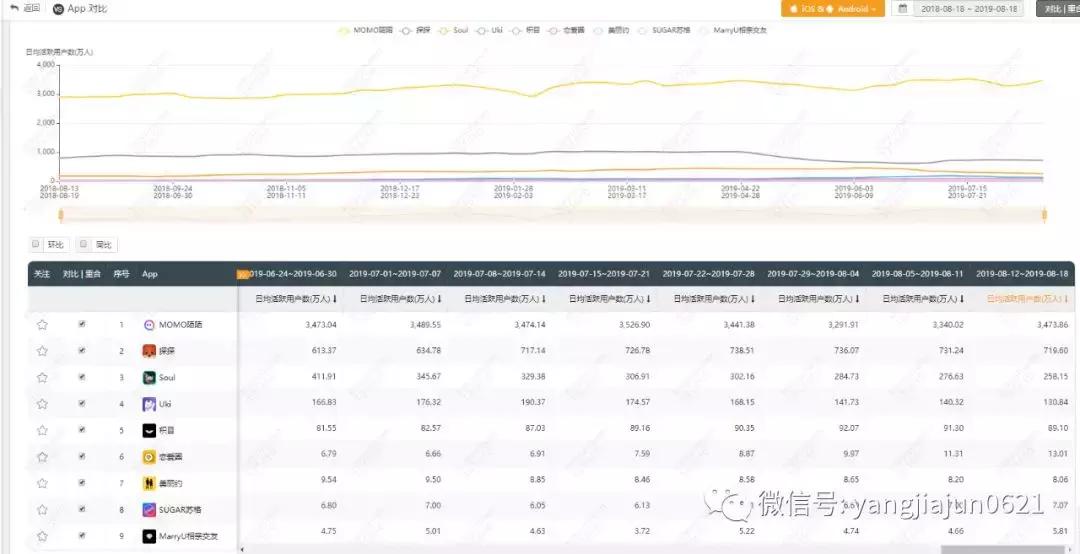Click the Soul value 411.91 cell
This screenshot has height=554, width=1080.
(323, 378)
